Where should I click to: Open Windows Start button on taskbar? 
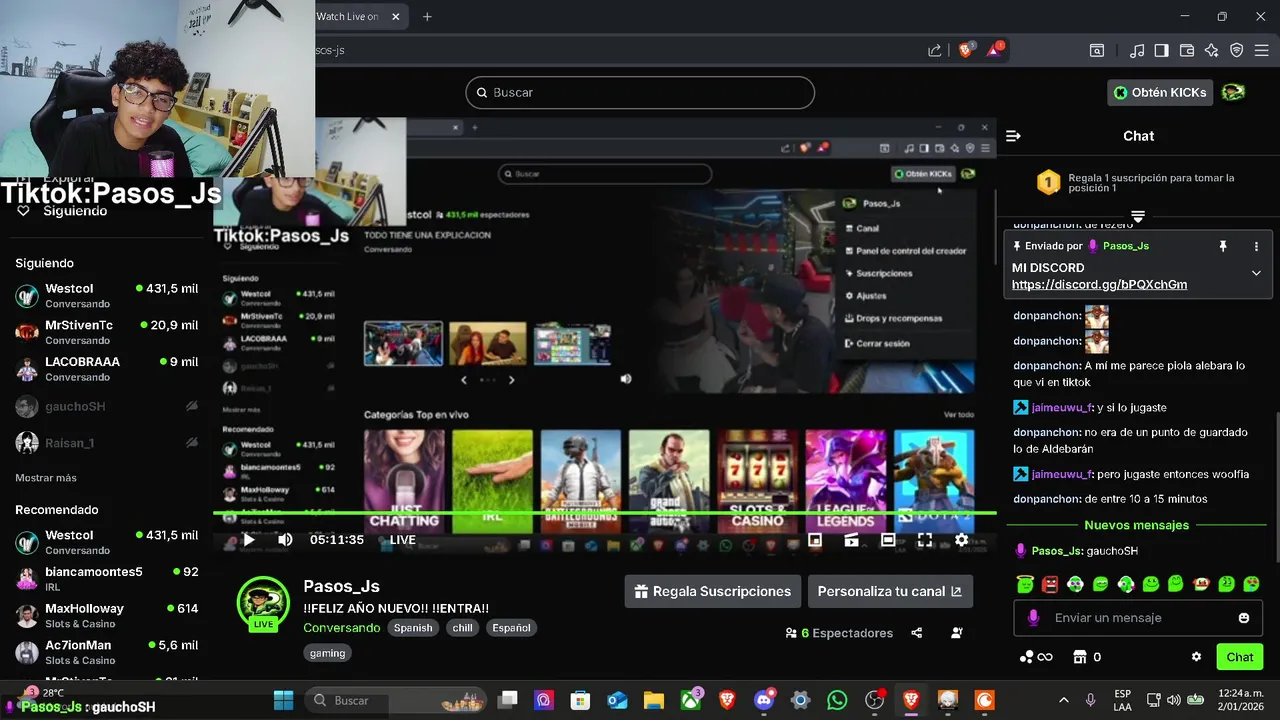283,700
